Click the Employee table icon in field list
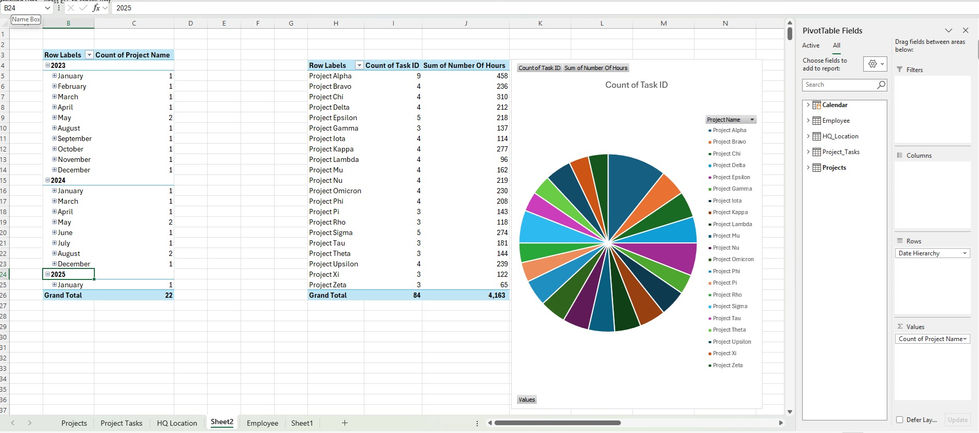 [x=817, y=120]
